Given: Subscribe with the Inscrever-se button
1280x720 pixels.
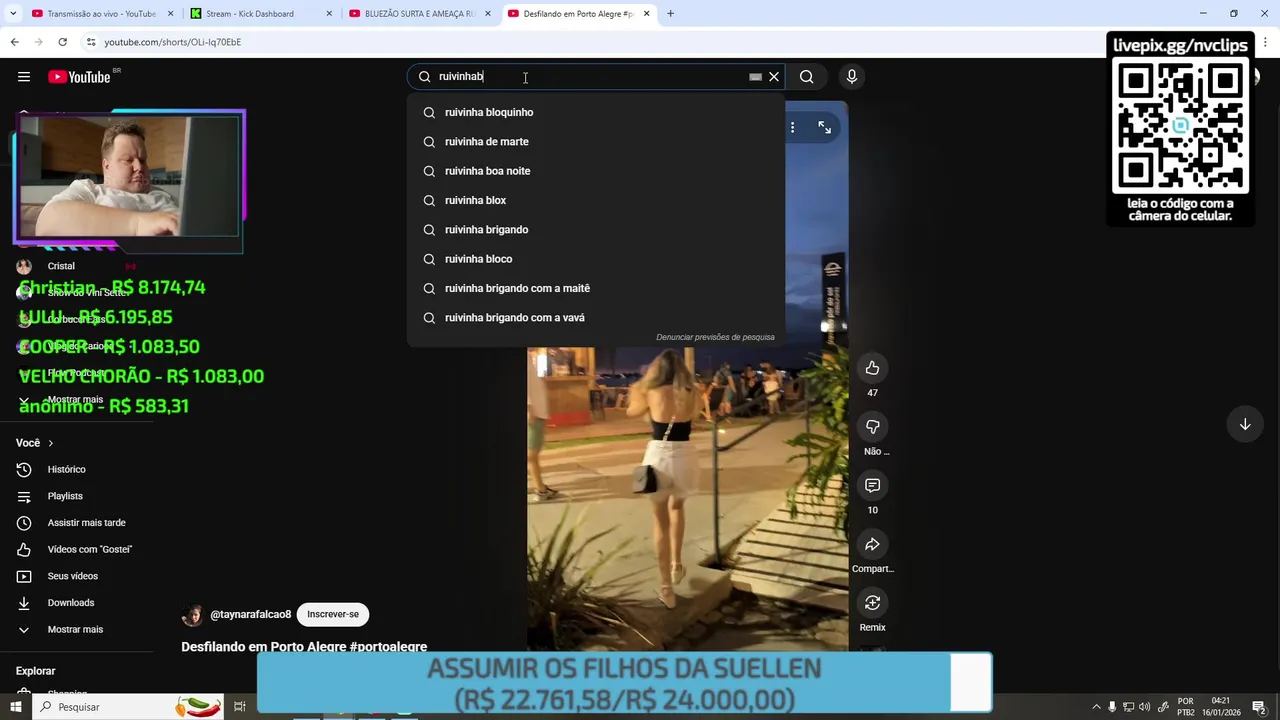Looking at the screenshot, I should pyautogui.click(x=333, y=614).
